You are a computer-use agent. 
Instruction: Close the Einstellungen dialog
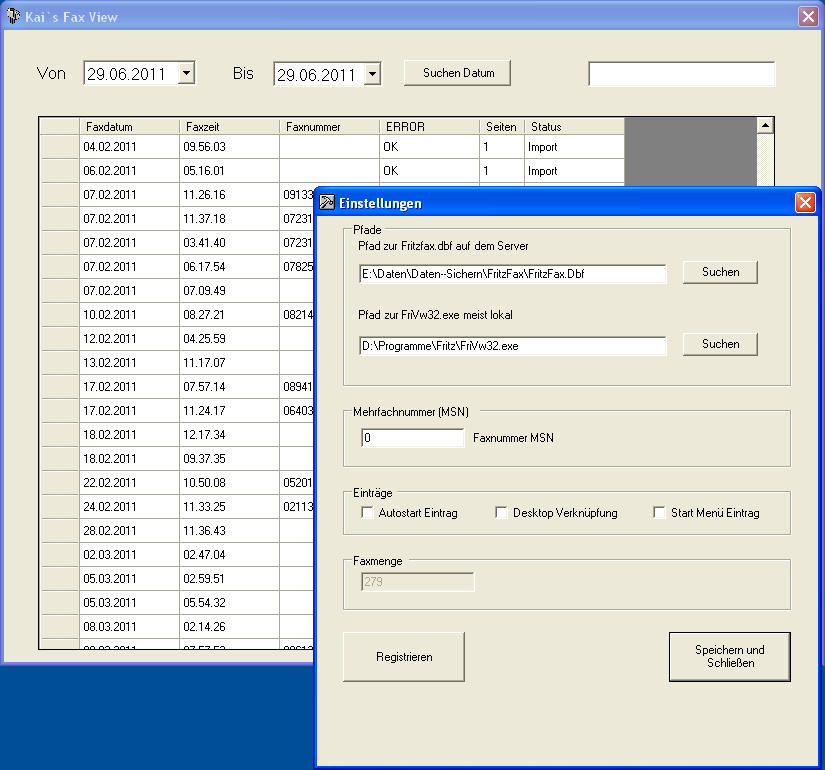[805, 203]
